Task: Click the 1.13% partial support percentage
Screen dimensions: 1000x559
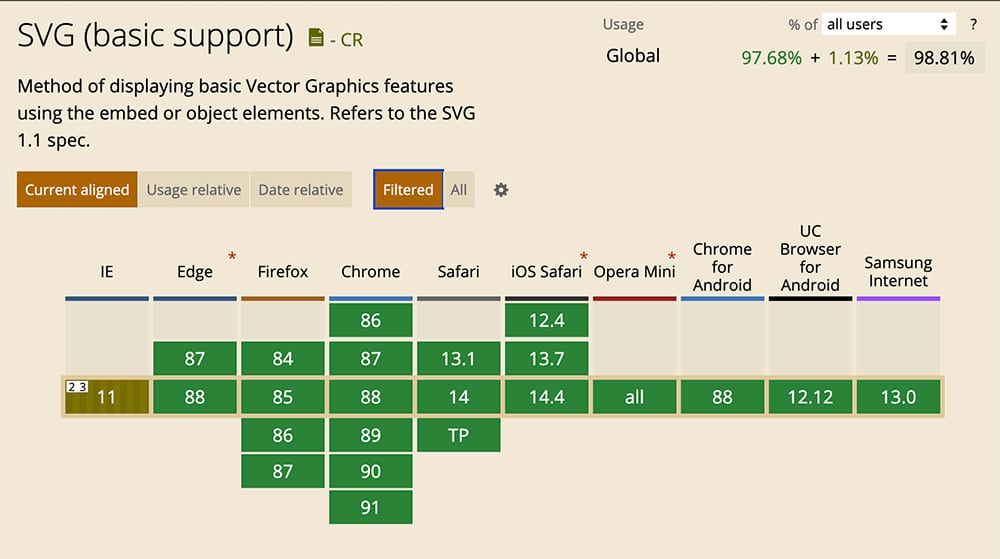Action: pyautogui.click(x=853, y=58)
